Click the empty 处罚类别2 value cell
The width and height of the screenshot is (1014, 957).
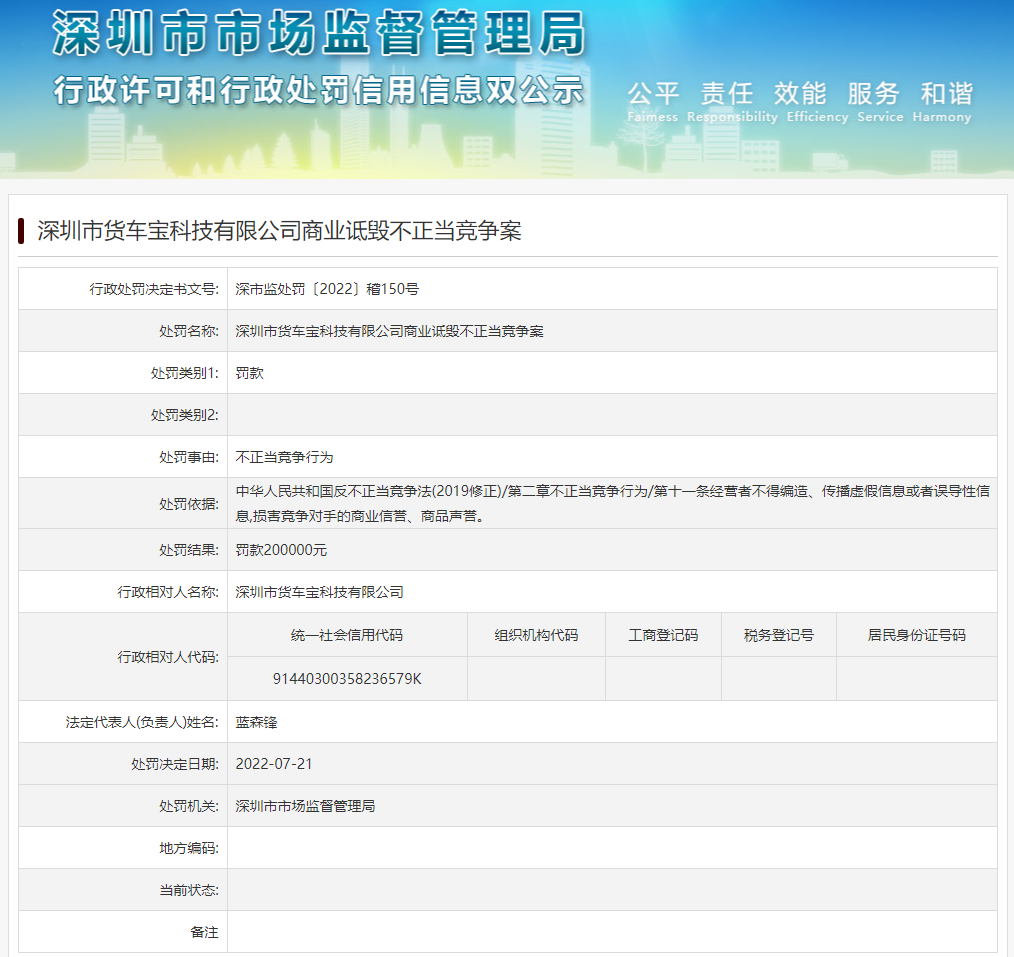tap(612, 415)
